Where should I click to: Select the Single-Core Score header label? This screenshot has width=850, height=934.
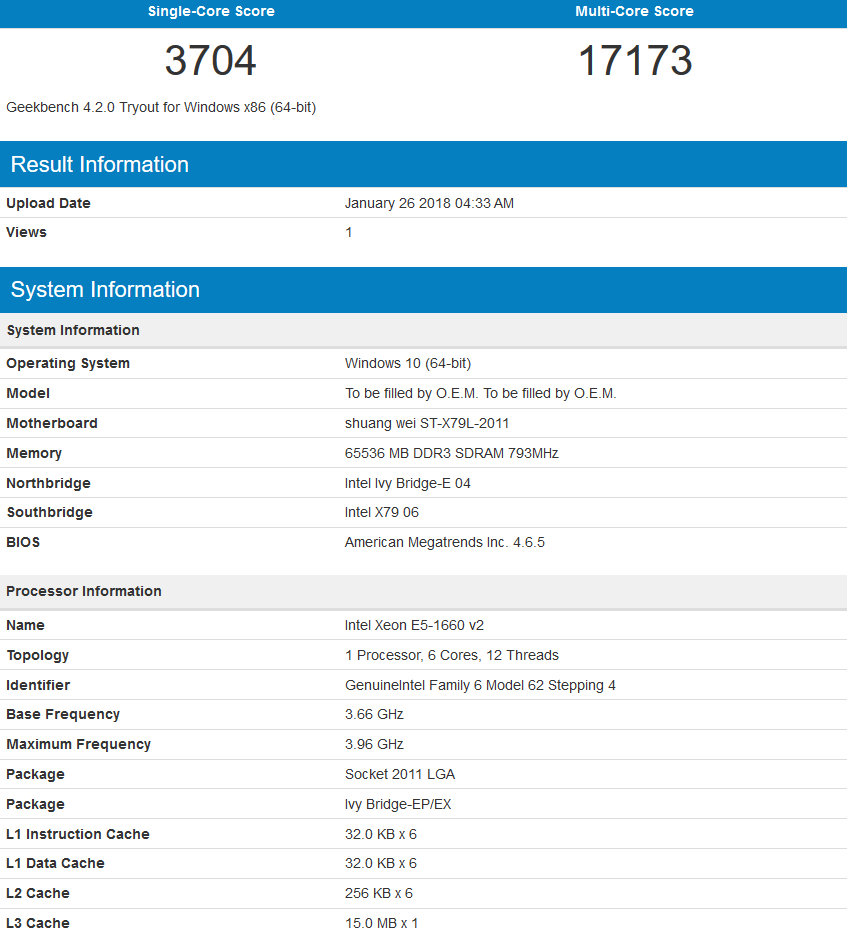[211, 11]
